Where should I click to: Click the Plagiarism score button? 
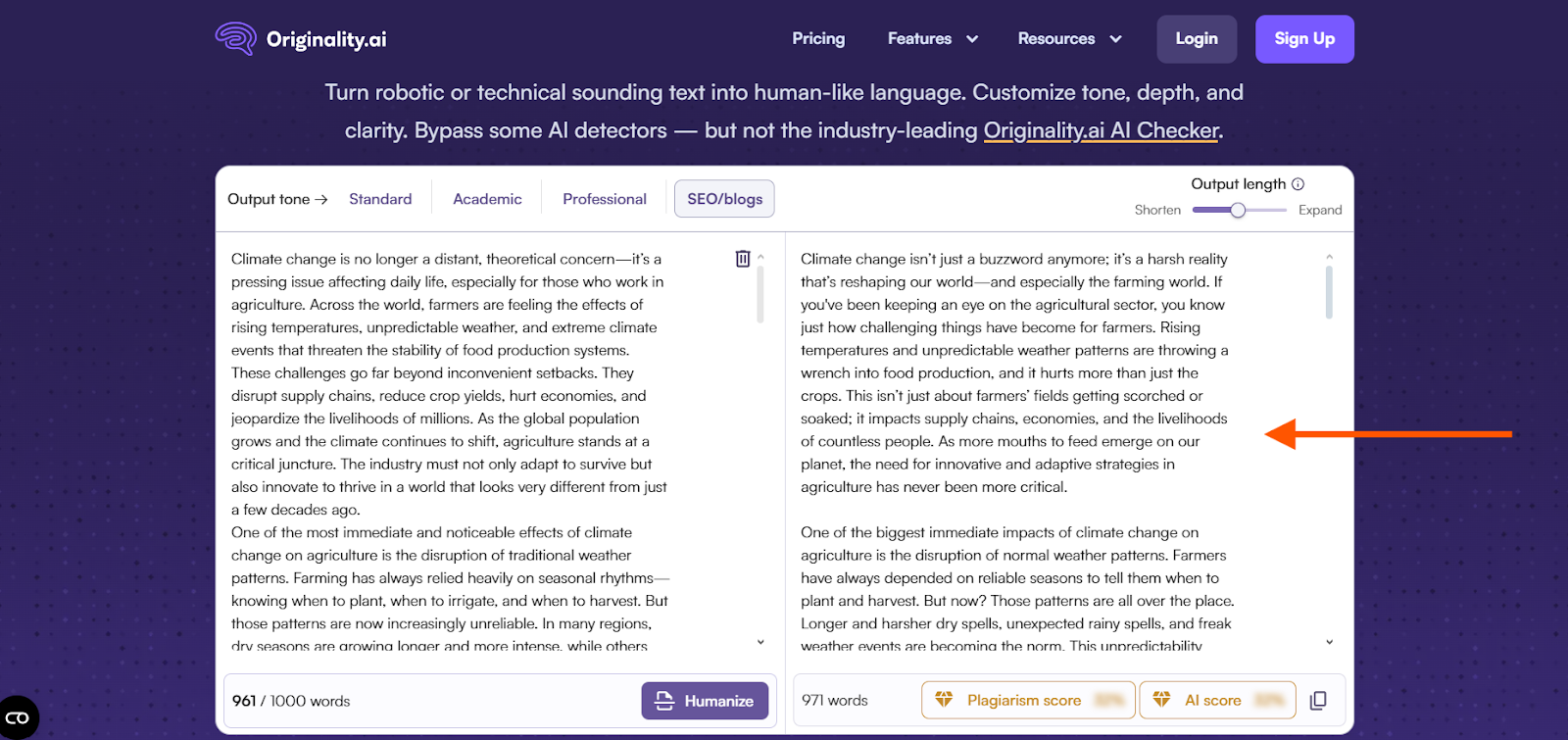pyautogui.click(x=1028, y=700)
